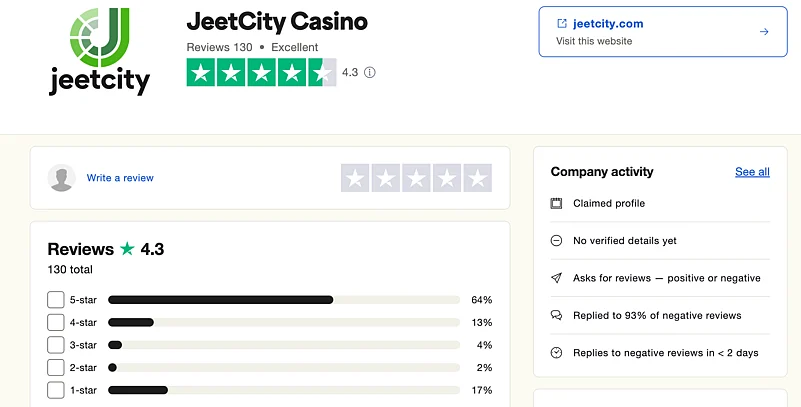801x407 pixels.
Task: Click the user avatar placeholder icon
Action: click(x=62, y=178)
